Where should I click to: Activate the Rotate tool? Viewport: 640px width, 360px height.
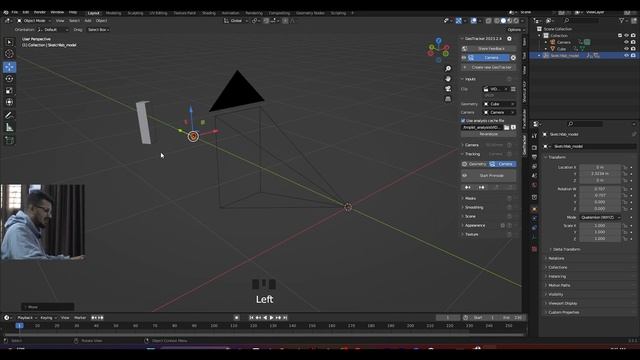(x=9, y=78)
